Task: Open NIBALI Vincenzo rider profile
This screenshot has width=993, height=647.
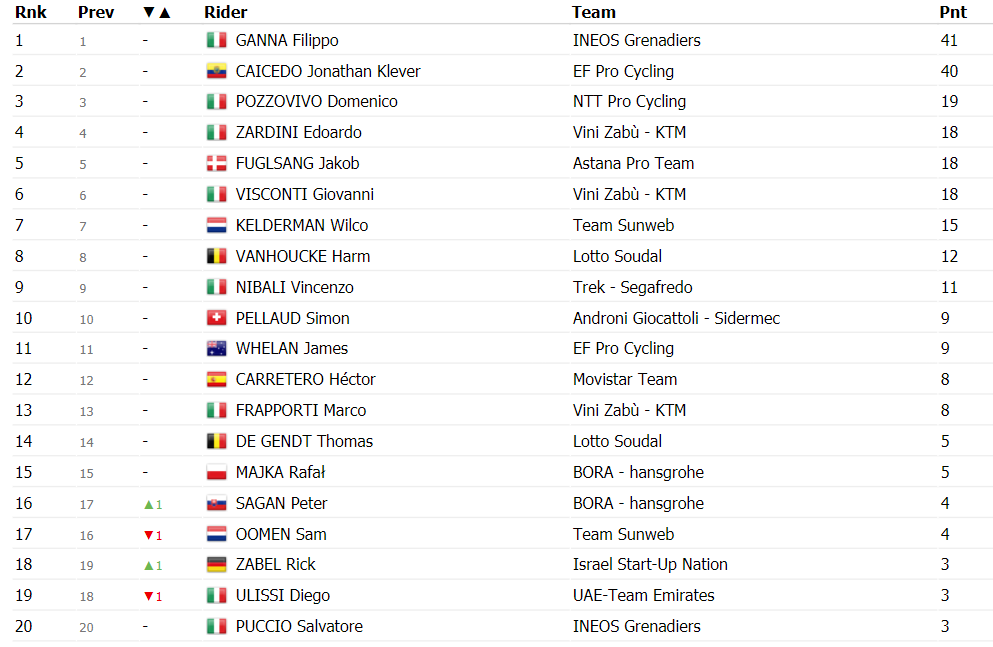Action: (x=294, y=287)
